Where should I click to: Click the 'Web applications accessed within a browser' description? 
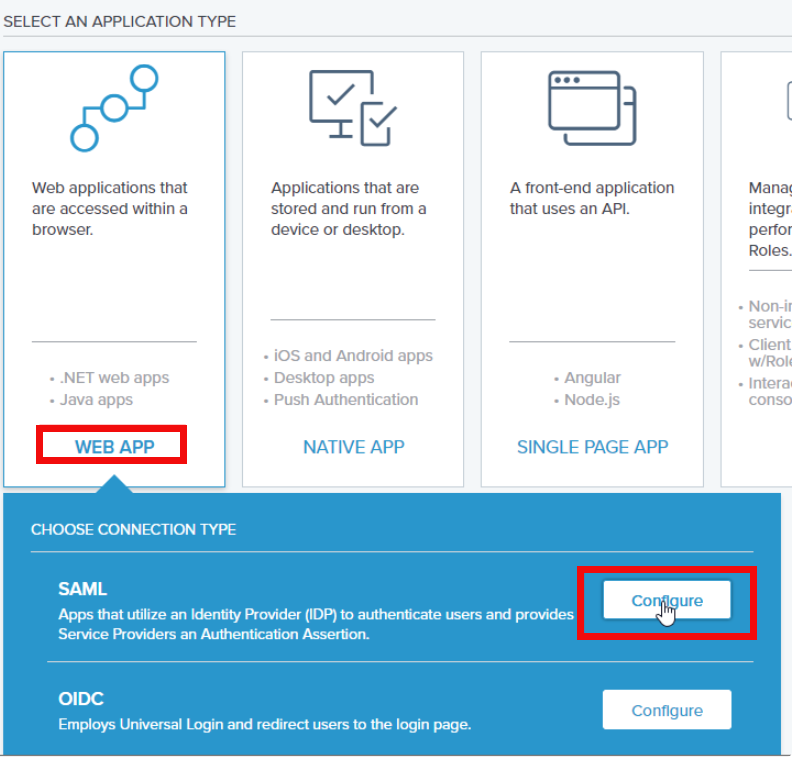point(110,208)
